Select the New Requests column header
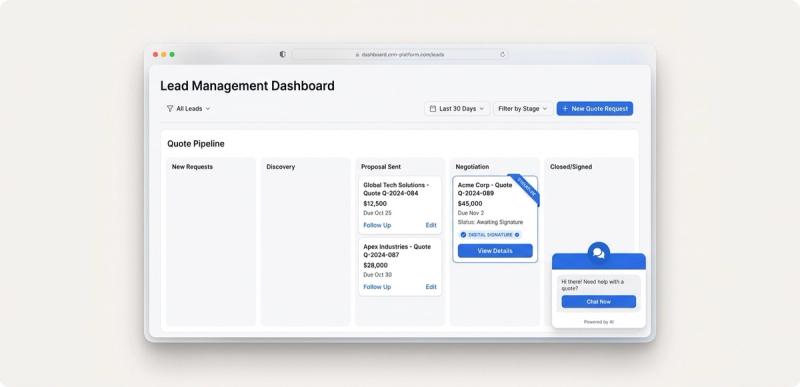 click(x=192, y=167)
